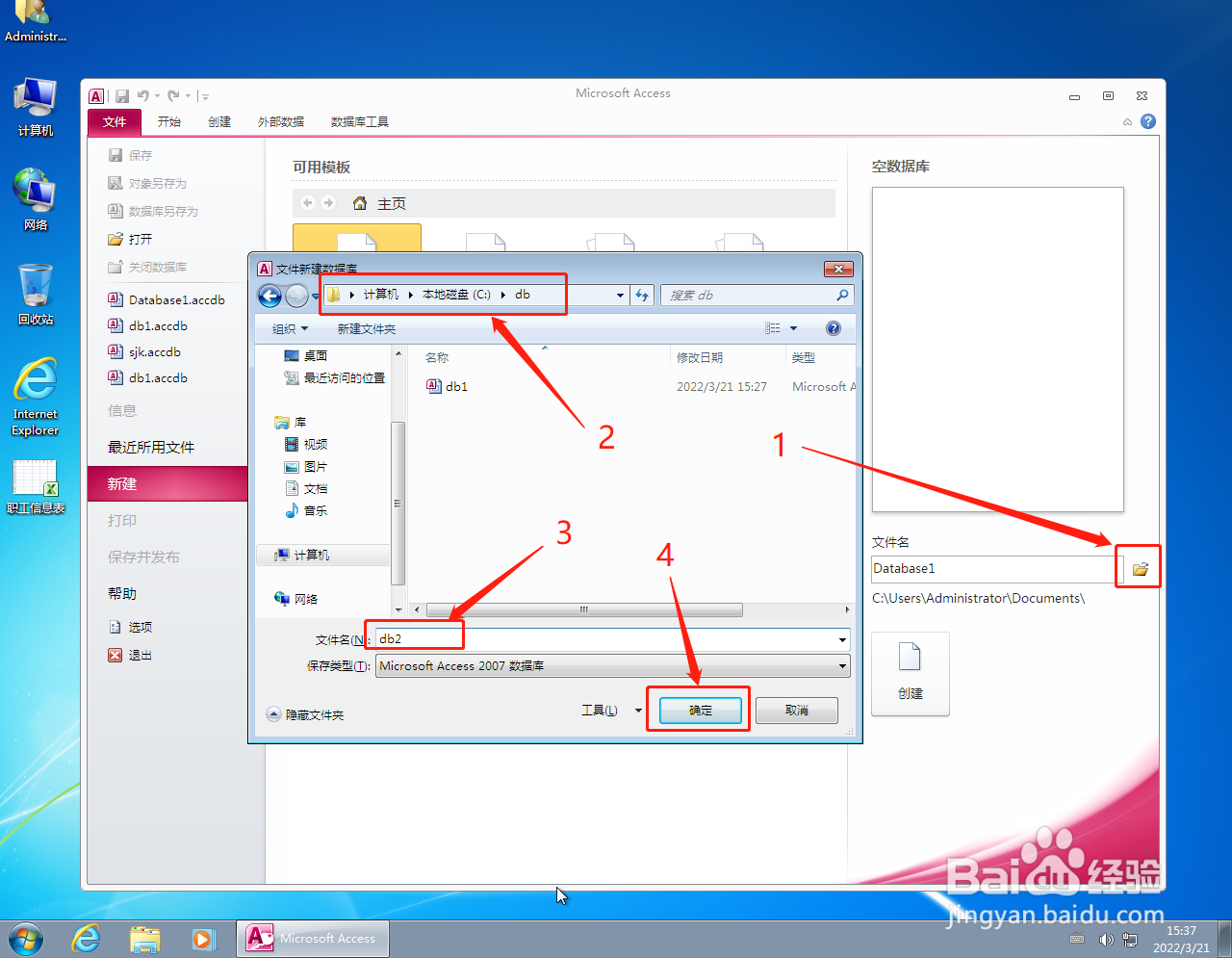Click the dialog help icon
Screen dimensions: 1232x958
[834, 328]
